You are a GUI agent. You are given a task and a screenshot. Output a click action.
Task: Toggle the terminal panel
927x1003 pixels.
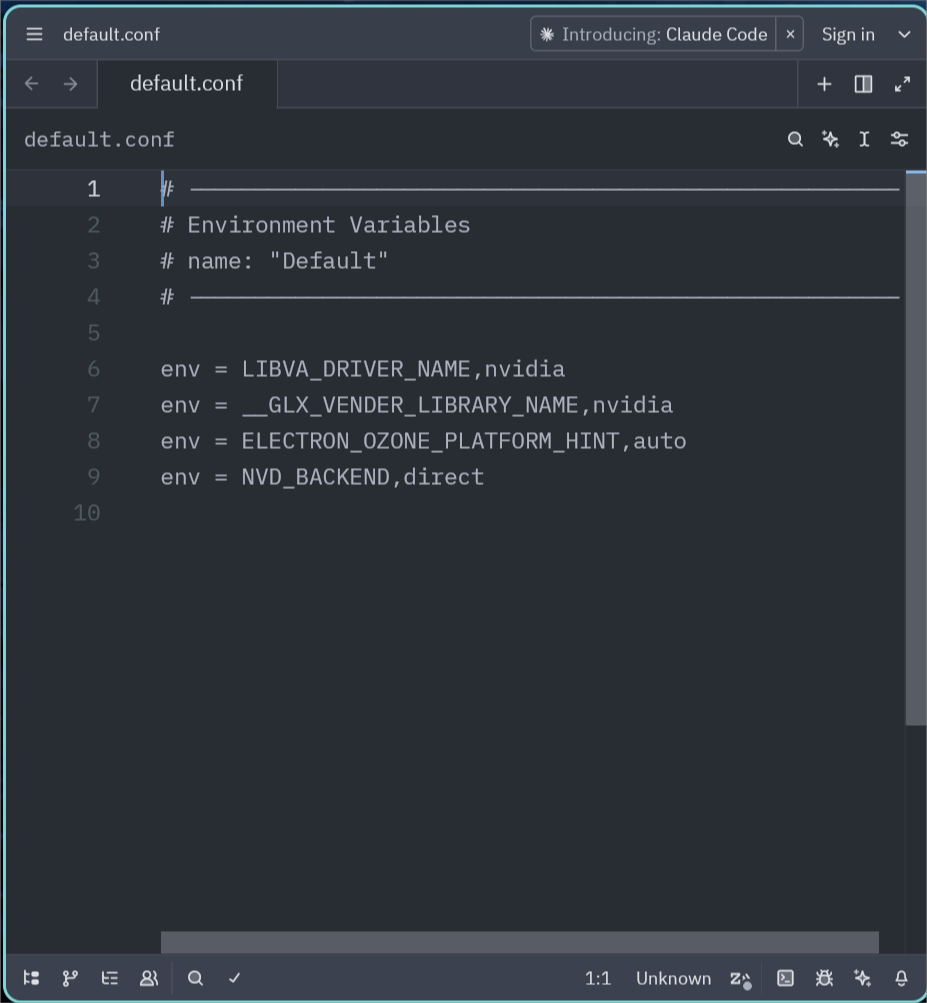[785, 978]
